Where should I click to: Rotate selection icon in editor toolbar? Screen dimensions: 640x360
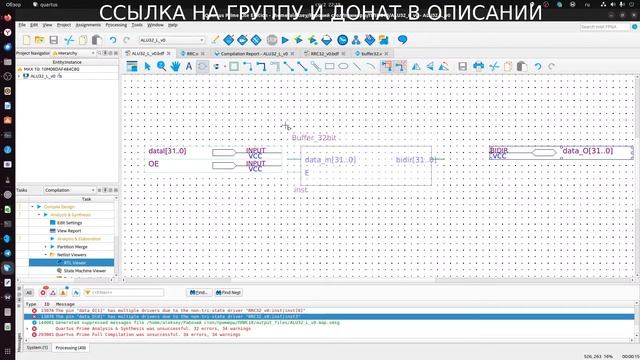click(444, 67)
